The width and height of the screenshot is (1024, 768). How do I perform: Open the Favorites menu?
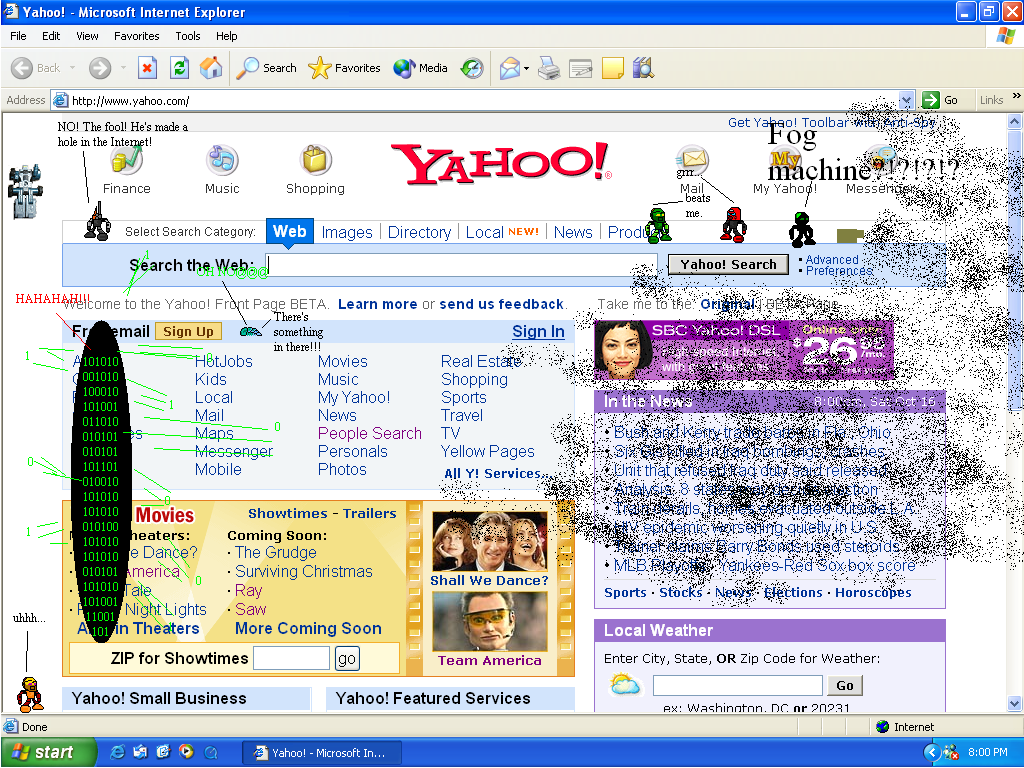[x=136, y=36]
